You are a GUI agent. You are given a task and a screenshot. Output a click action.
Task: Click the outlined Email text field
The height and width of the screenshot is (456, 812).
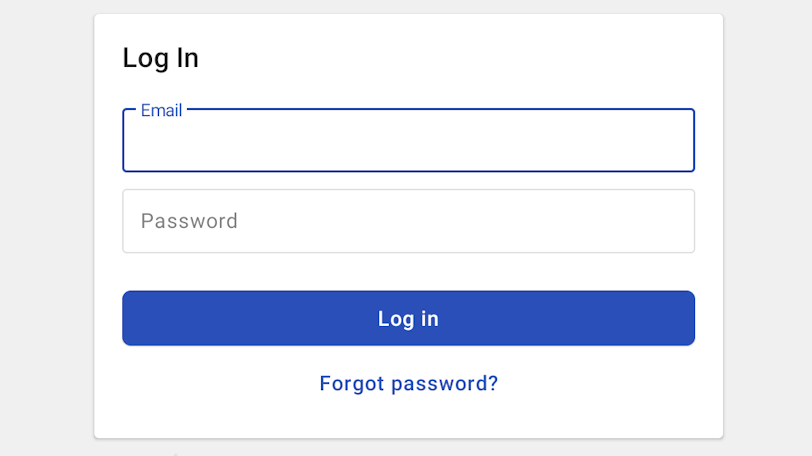pos(408,142)
